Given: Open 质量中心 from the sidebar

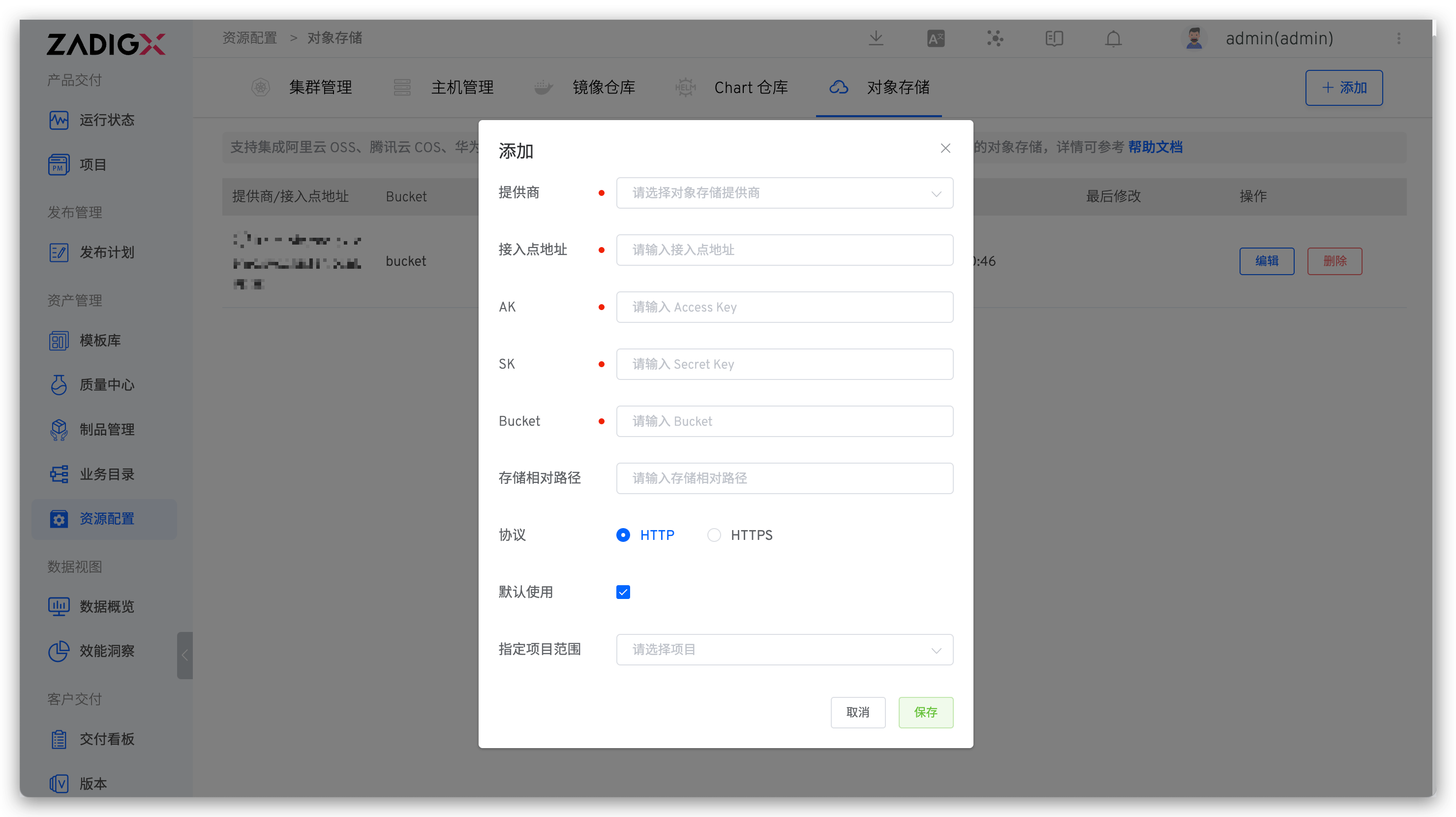Looking at the screenshot, I should (x=106, y=385).
